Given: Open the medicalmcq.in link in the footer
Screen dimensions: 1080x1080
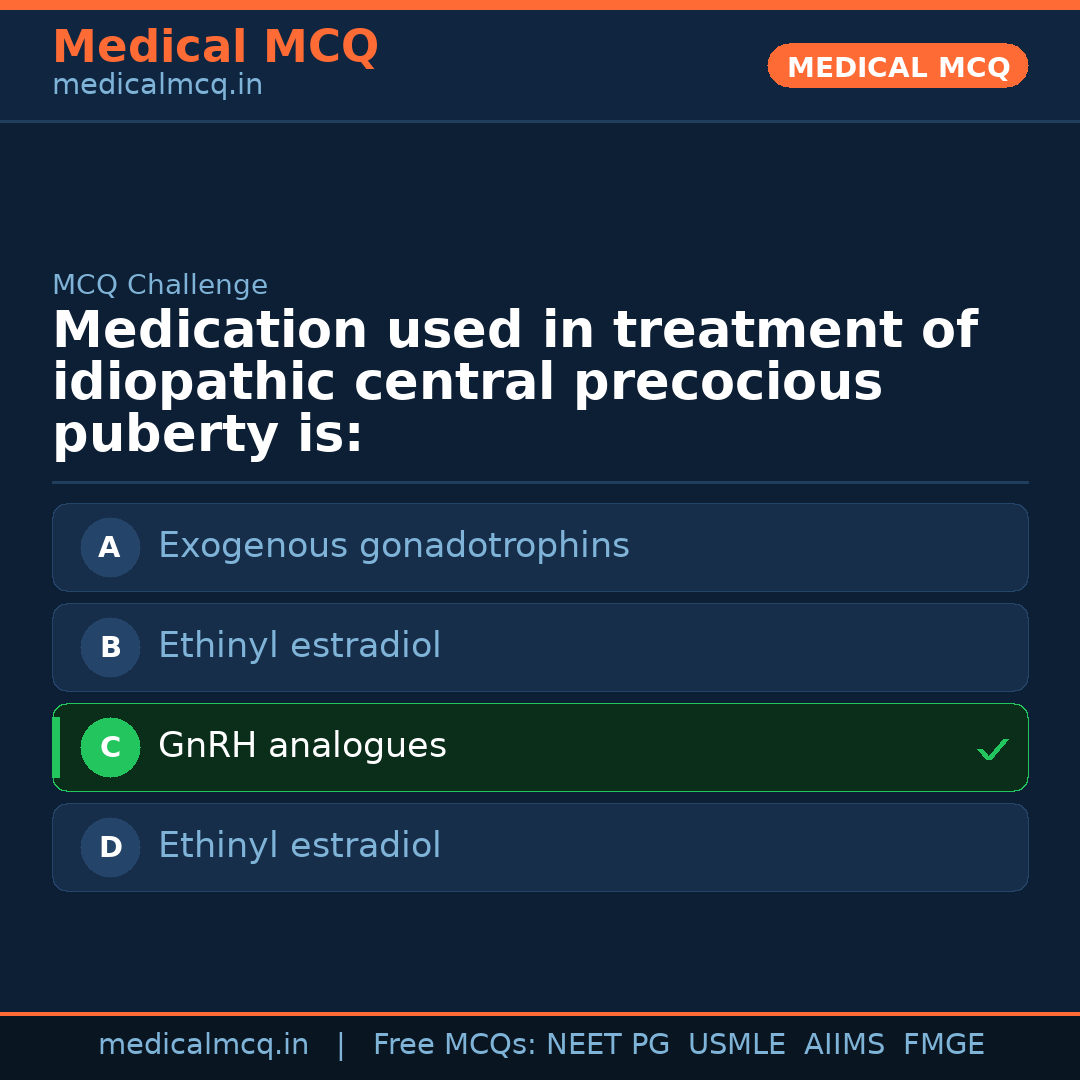Looking at the screenshot, I should tap(203, 1045).
